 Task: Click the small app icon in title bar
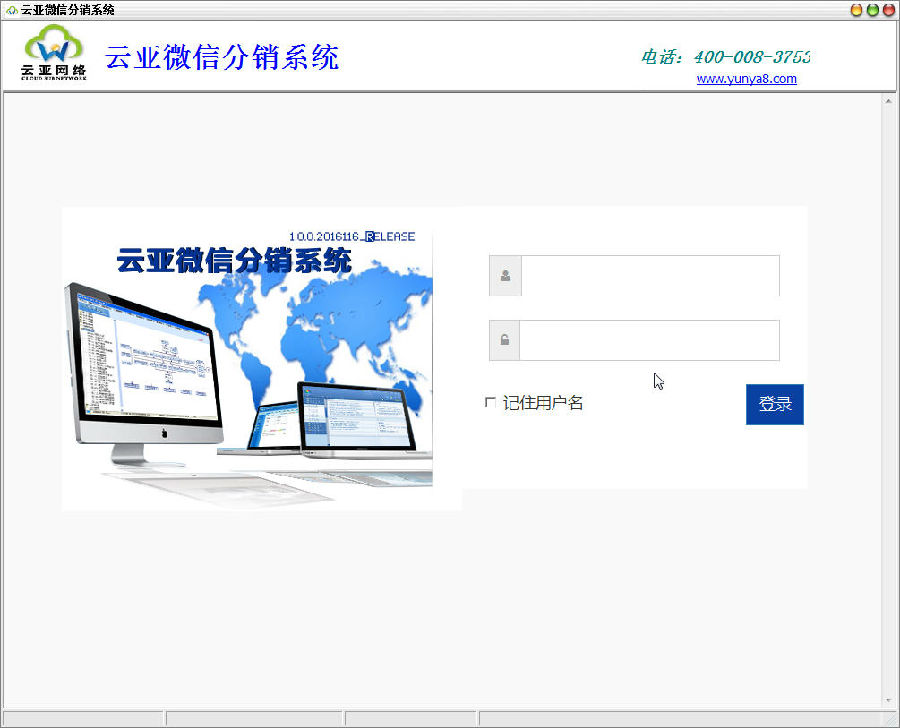coord(11,10)
